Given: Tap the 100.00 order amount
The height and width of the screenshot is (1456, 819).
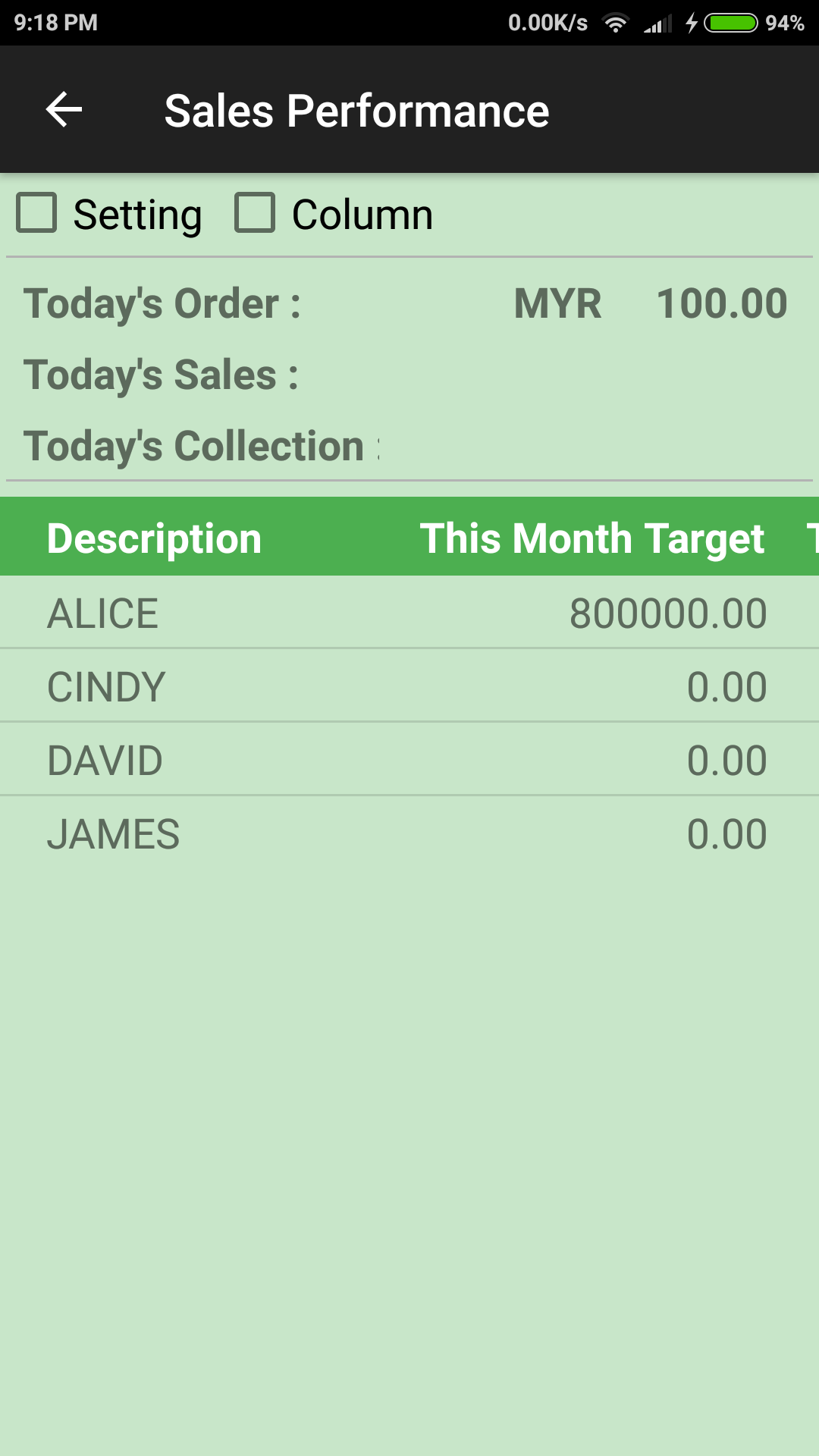Looking at the screenshot, I should click(x=721, y=304).
